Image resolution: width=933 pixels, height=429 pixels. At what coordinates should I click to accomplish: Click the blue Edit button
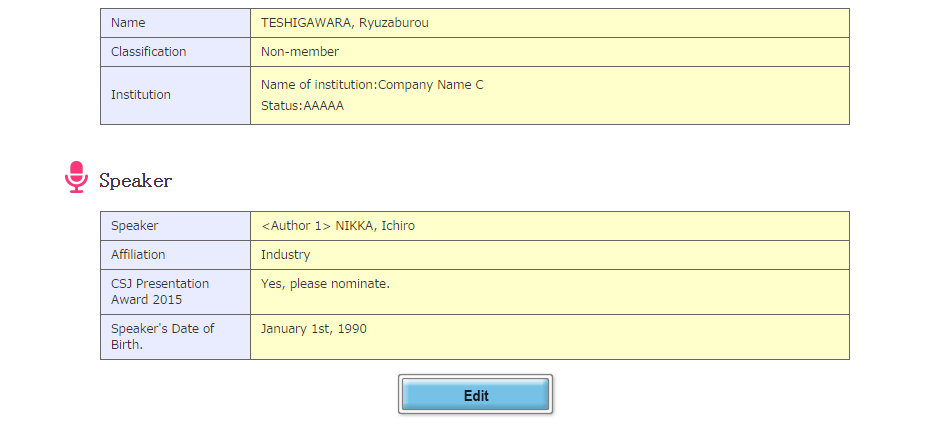pos(475,394)
